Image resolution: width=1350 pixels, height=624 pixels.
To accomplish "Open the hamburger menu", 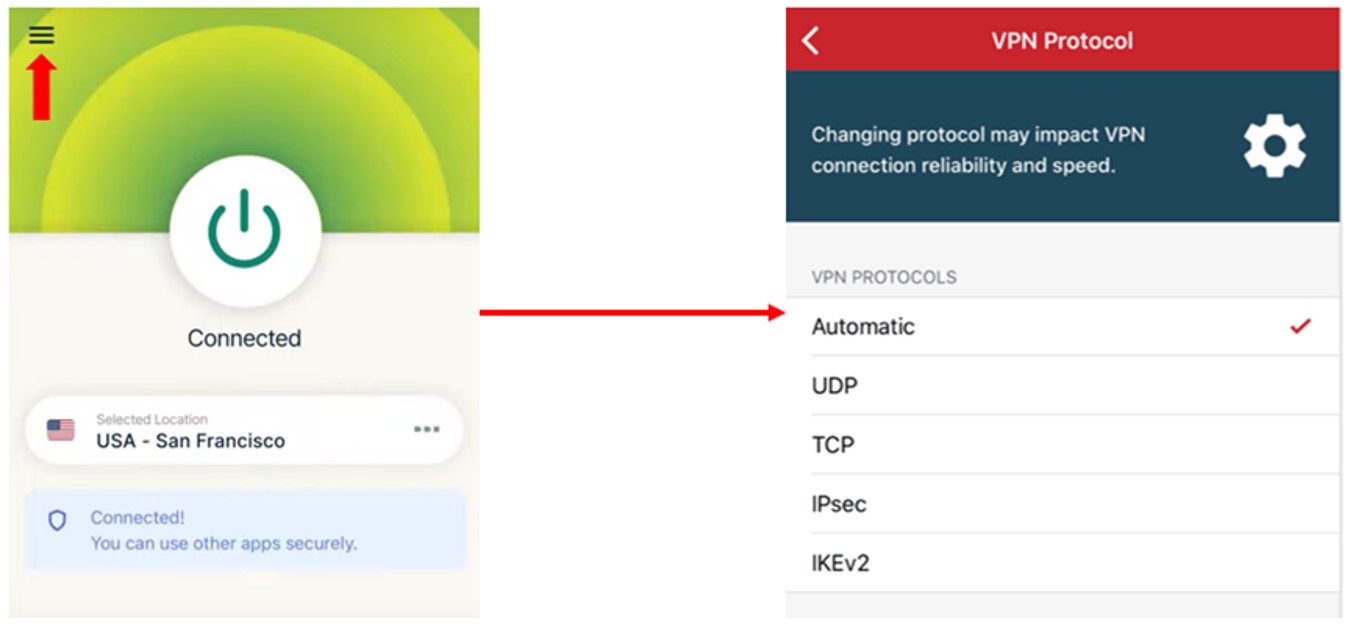I will point(43,36).
